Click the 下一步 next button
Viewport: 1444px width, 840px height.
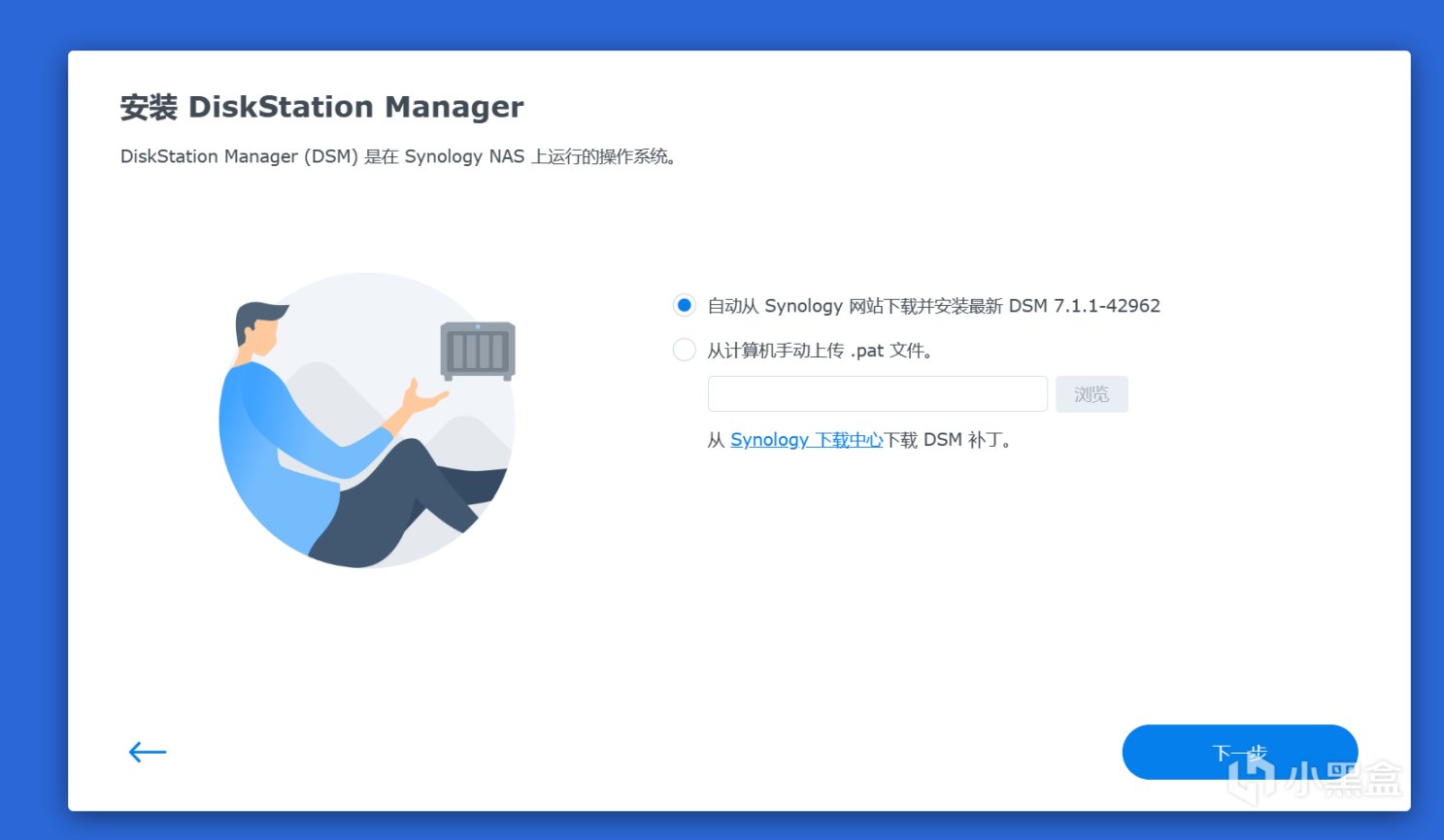(1240, 753)
